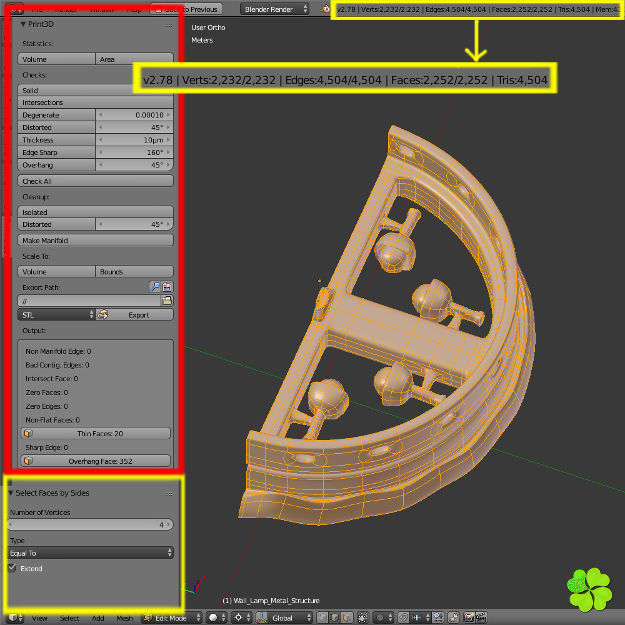This screenshot has width=625, height=625.
Task: Open the Add menu in 3D header
Action: (98, 618)
